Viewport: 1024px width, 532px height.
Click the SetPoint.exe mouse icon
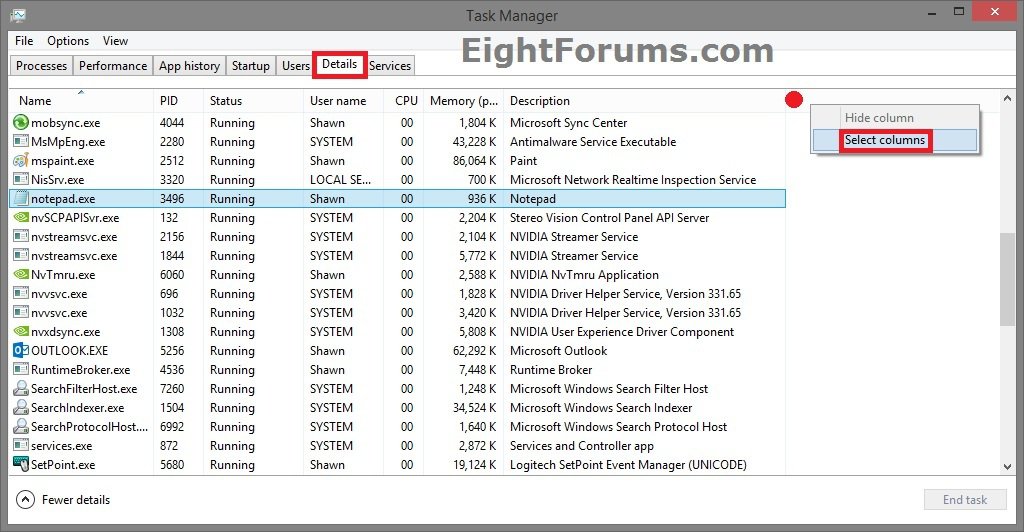coord(21,464)
